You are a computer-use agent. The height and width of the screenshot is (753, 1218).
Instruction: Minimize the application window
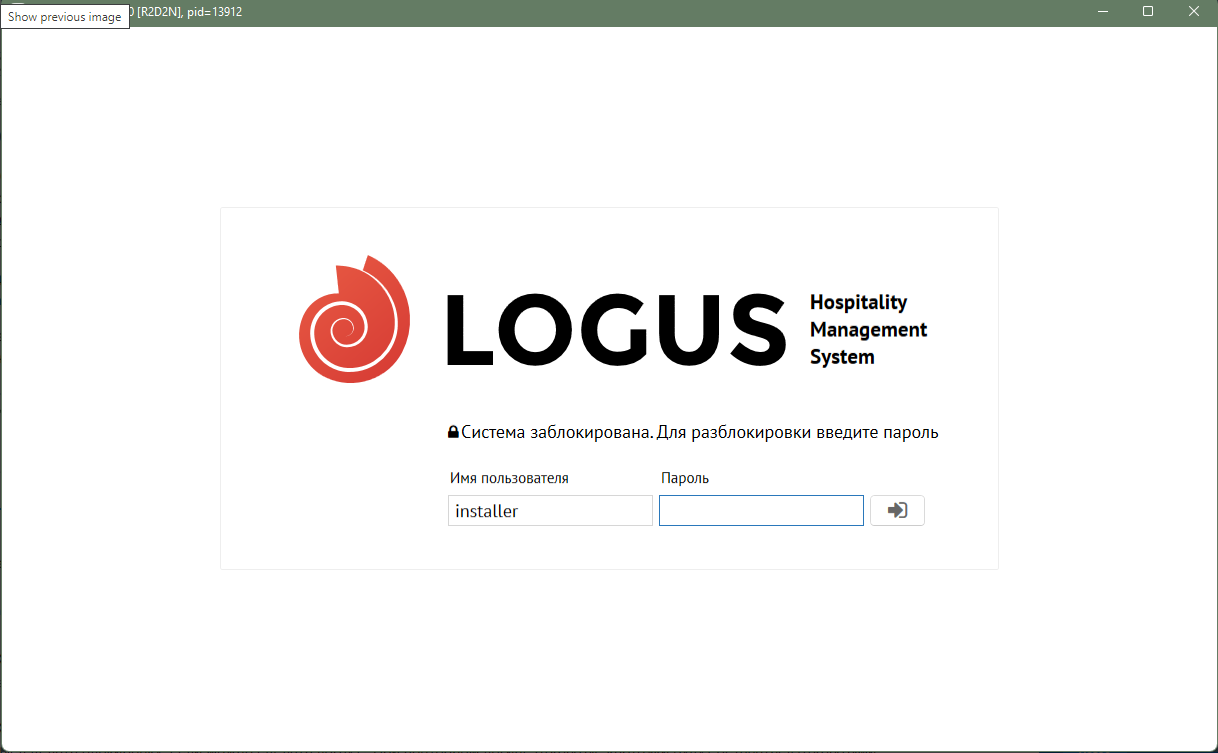(1102, 12)
